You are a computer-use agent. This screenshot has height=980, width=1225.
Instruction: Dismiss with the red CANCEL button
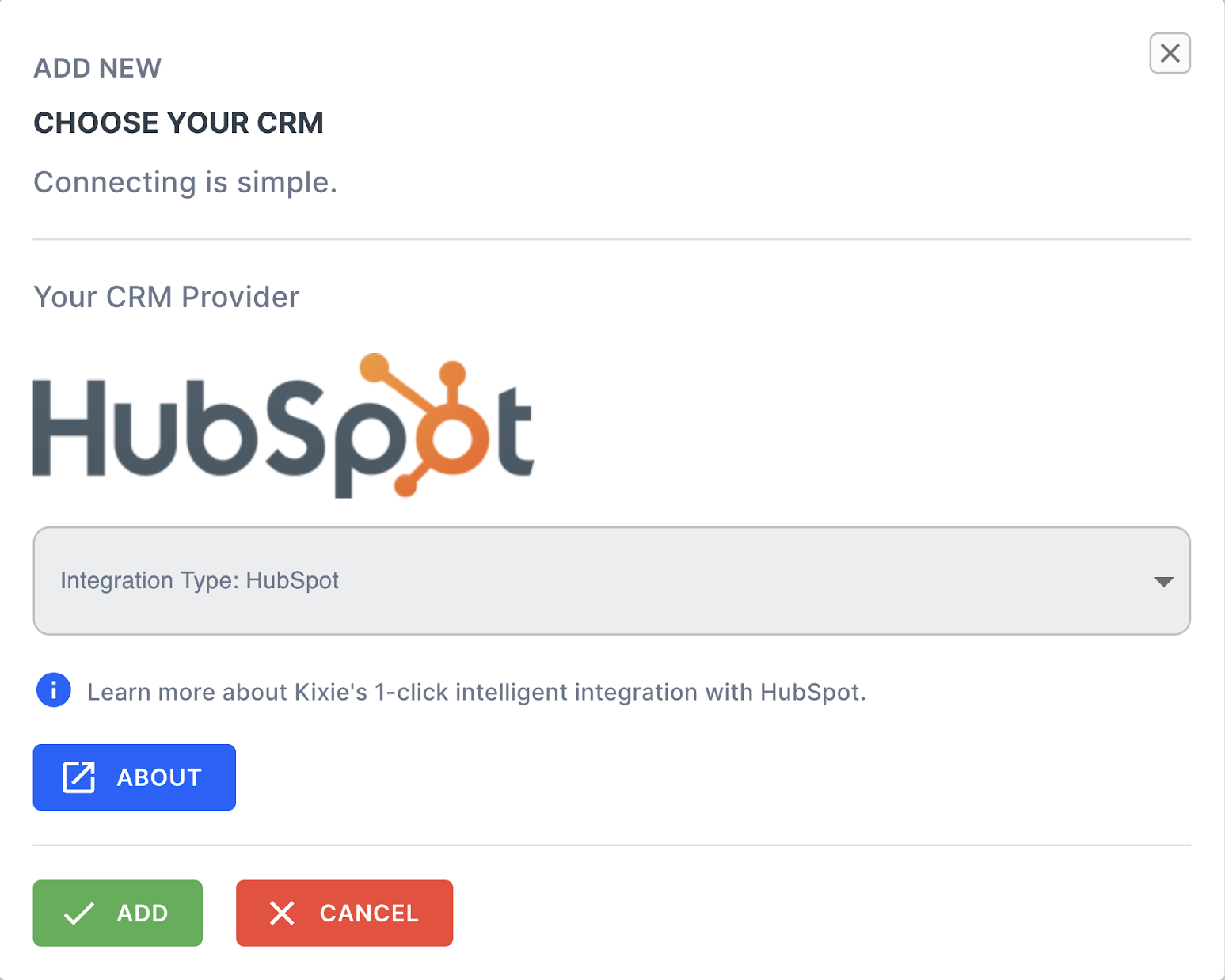coord(344,913)
